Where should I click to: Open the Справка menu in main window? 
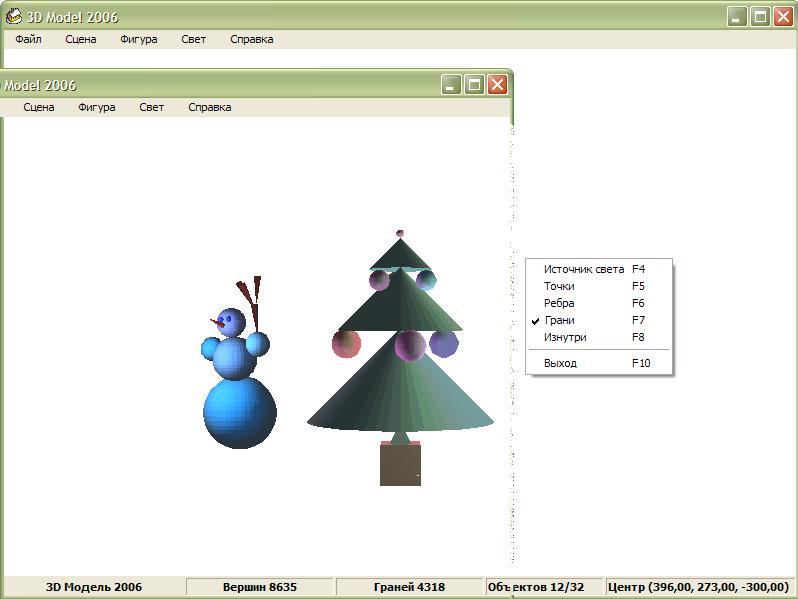(251, 39)
